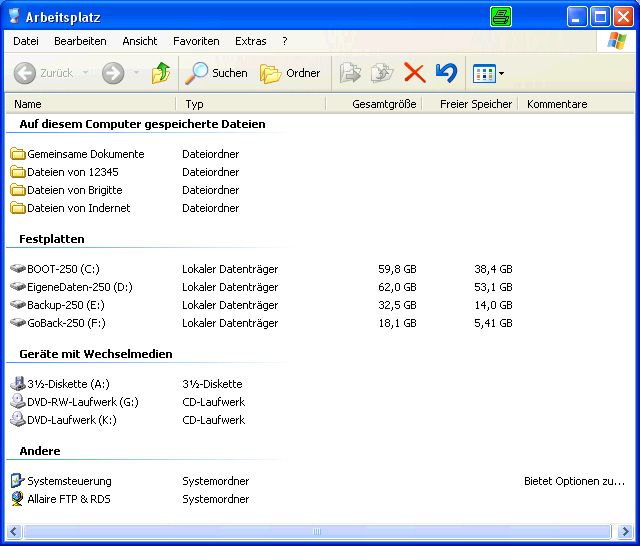
Task: Expand the Zurück history dropdown arrow
Action: click(x=85, y=73)
